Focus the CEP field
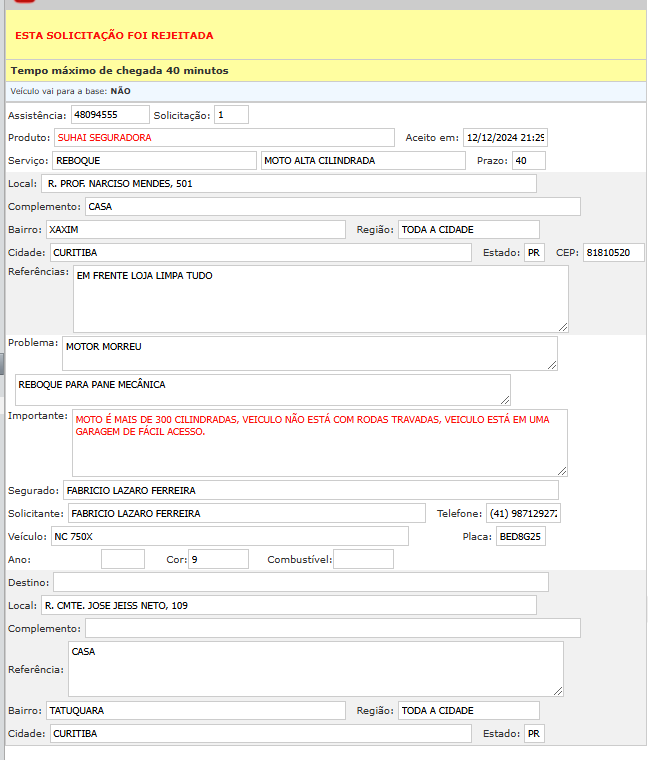 coord(613,253)
